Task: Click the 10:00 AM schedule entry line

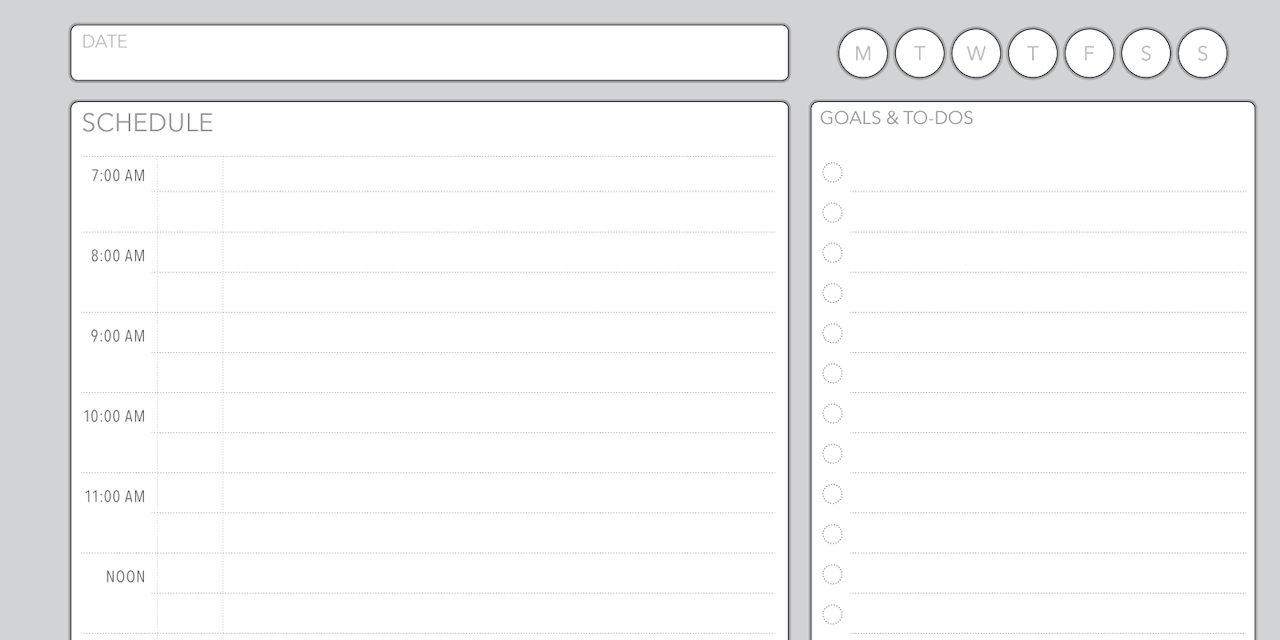Action: coord(428,413)
